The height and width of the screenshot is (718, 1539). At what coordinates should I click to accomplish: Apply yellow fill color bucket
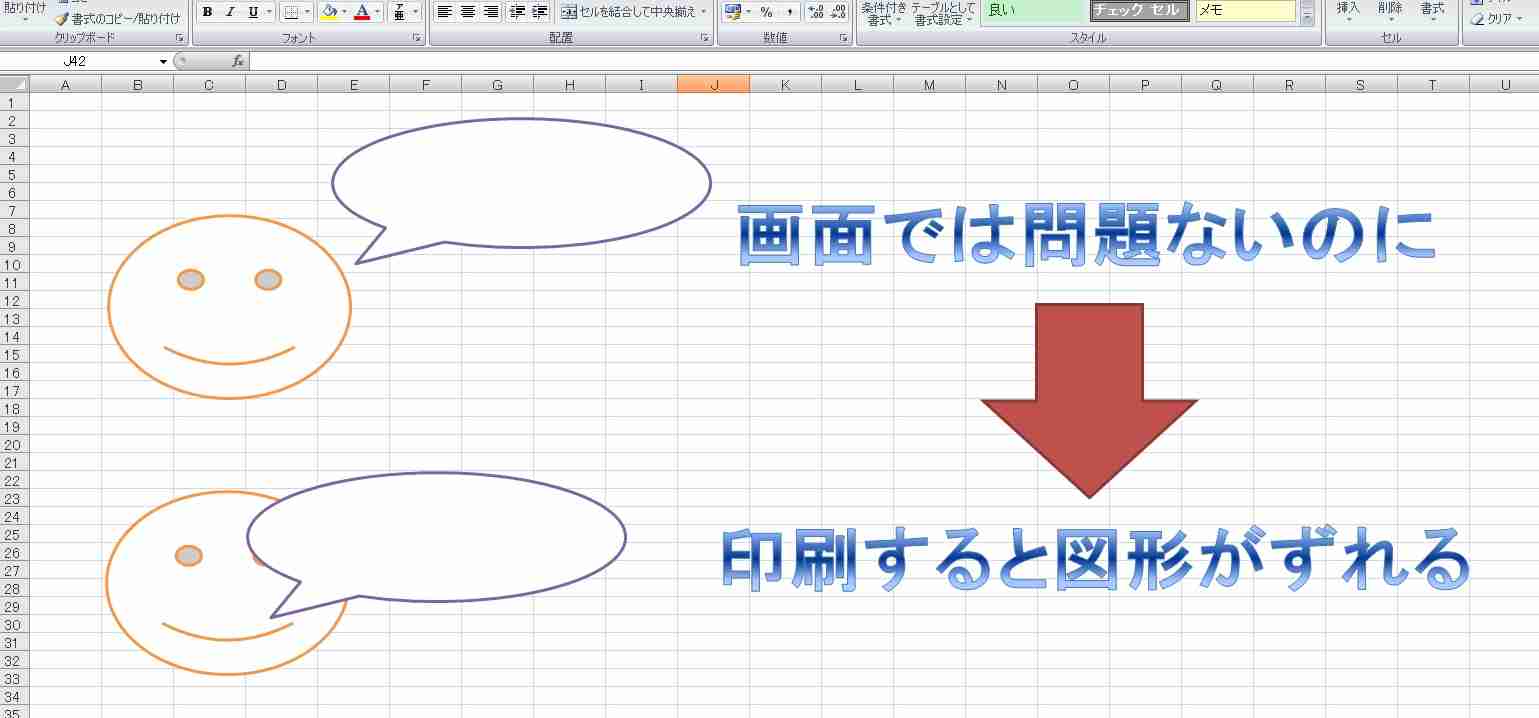coord(329,12)
